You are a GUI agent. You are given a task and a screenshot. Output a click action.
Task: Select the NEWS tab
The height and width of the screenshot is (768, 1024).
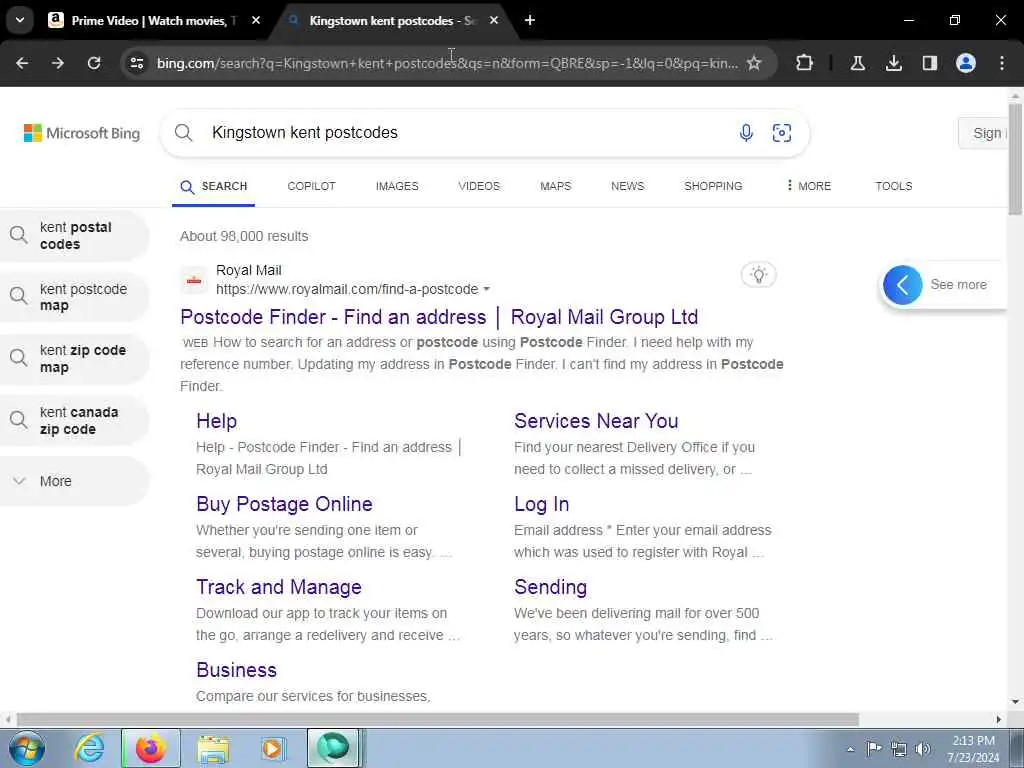point(628,186)
